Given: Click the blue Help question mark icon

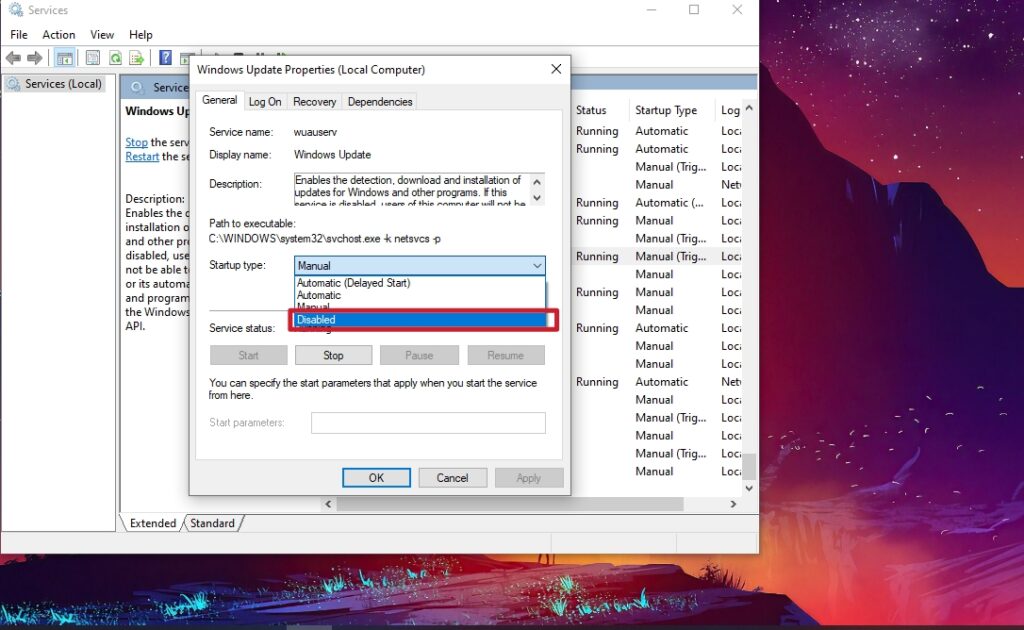Looking at the screenshot, I should tap(166, 58).
